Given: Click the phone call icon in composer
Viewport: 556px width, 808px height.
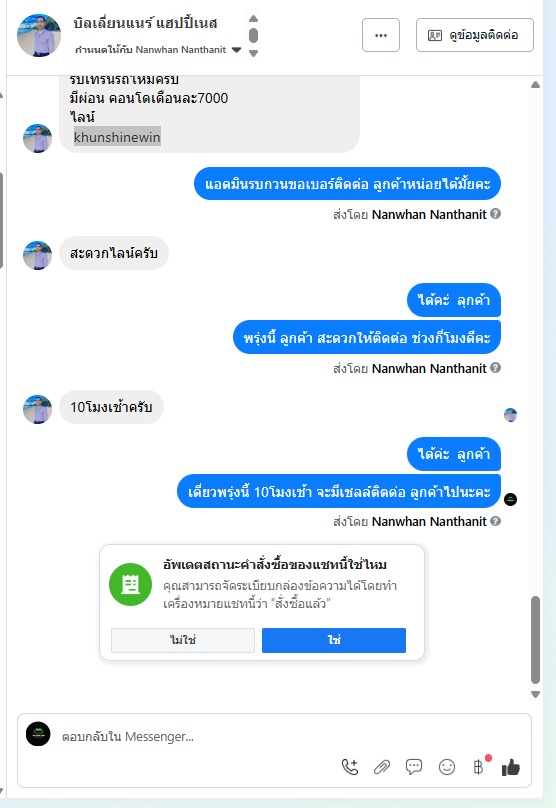Looking at the screenshot, I should point(350,767).
